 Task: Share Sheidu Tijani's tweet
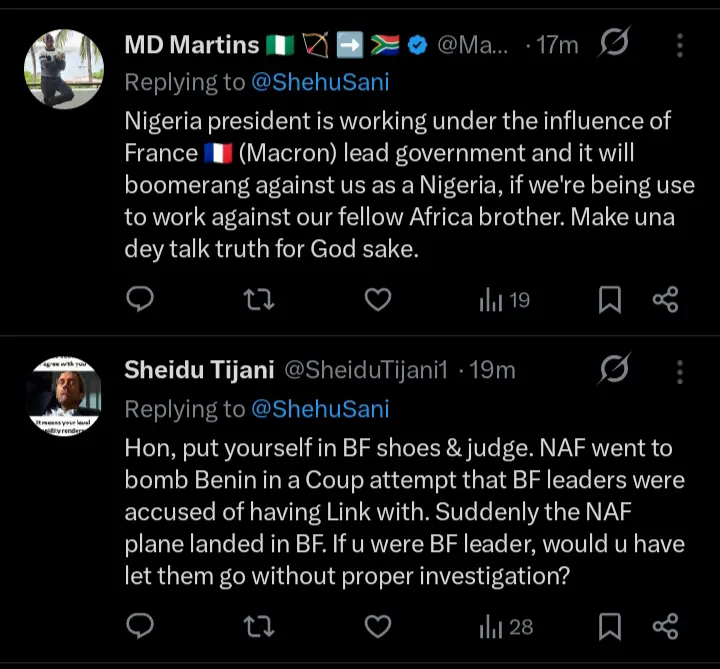pyautogui.click(x=665, y=626)
